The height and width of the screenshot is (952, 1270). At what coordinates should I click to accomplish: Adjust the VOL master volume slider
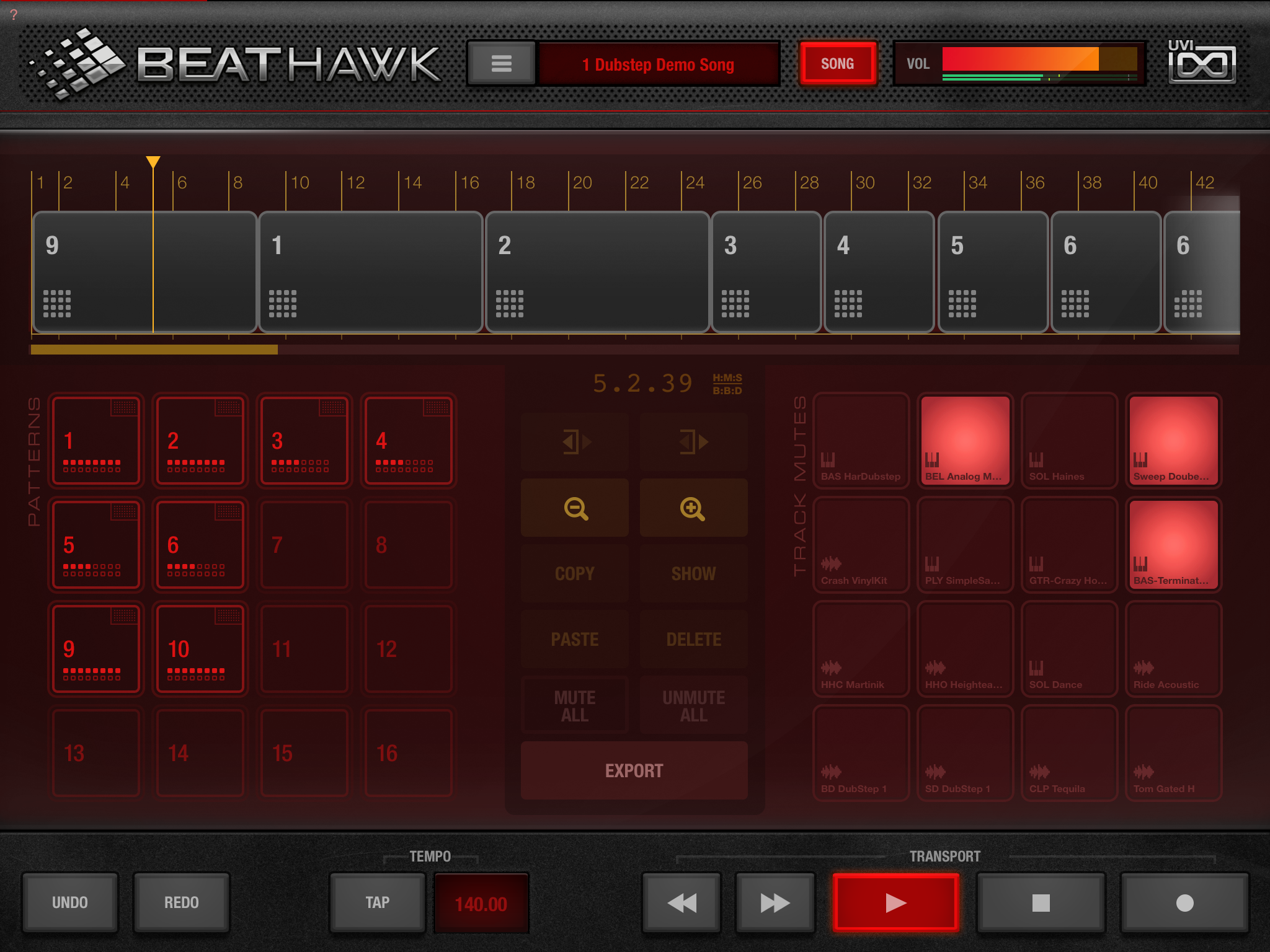coord(1039,59)
